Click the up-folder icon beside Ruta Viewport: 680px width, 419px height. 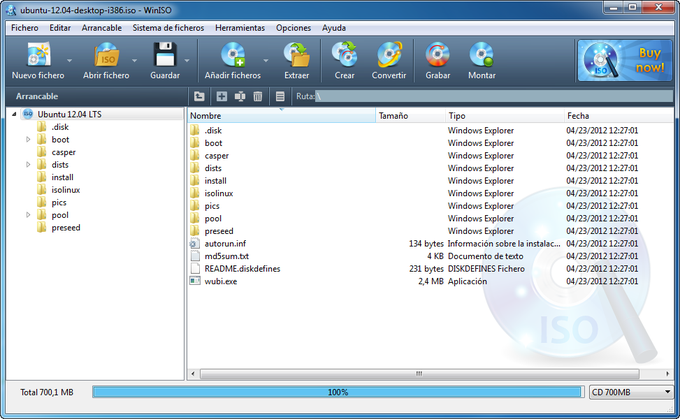pyautogui.click(x=199, y=96)
